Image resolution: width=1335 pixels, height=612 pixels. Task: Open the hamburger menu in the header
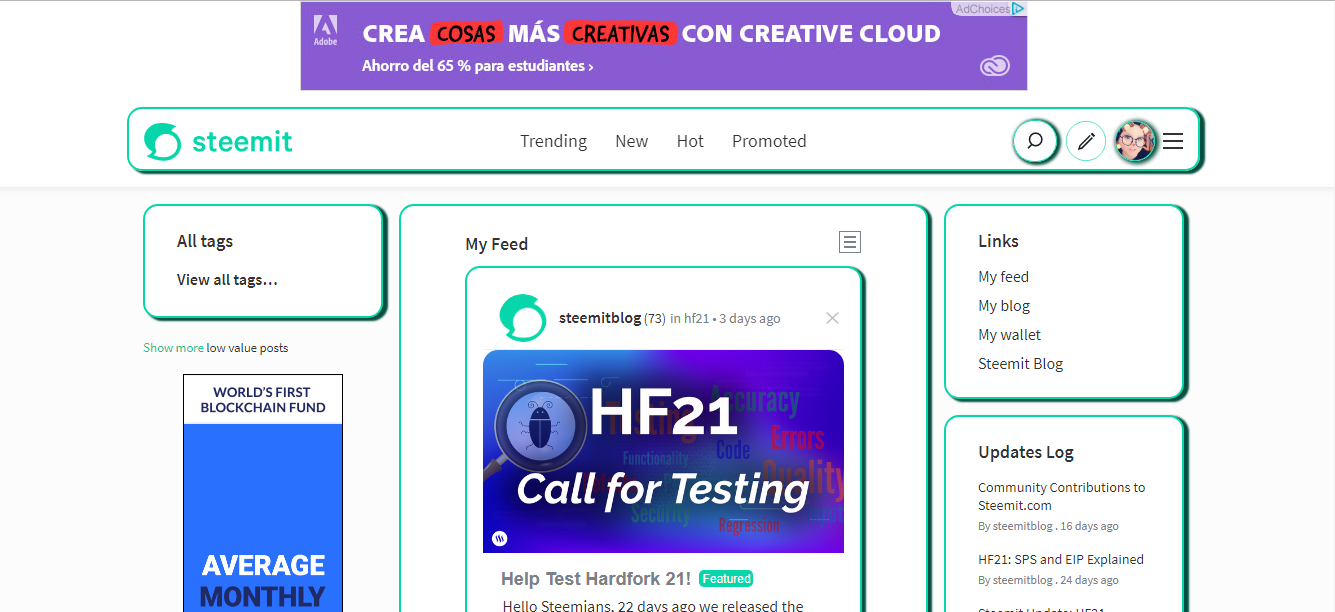pos(1173,141)
